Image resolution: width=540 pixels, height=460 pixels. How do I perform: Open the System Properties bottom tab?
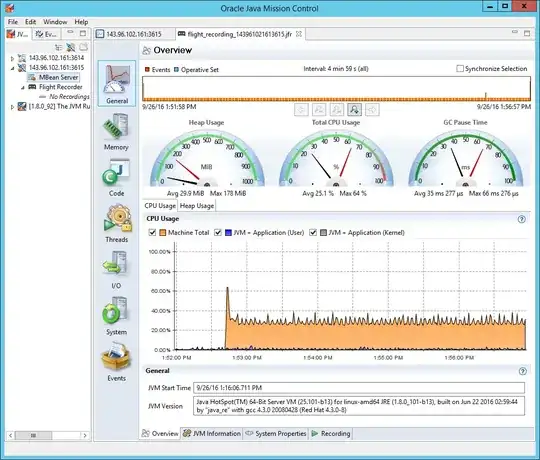[275, 433]
